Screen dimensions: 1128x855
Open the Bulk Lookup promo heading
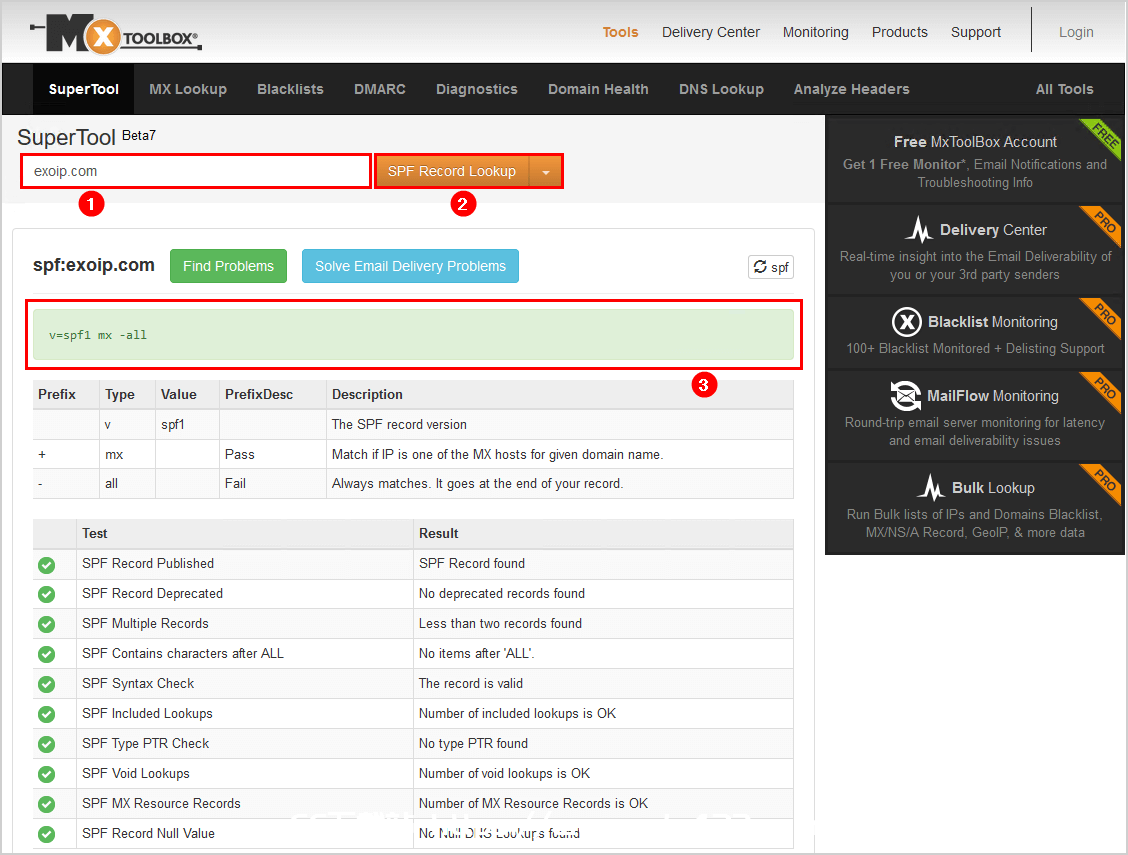[993, 488]
